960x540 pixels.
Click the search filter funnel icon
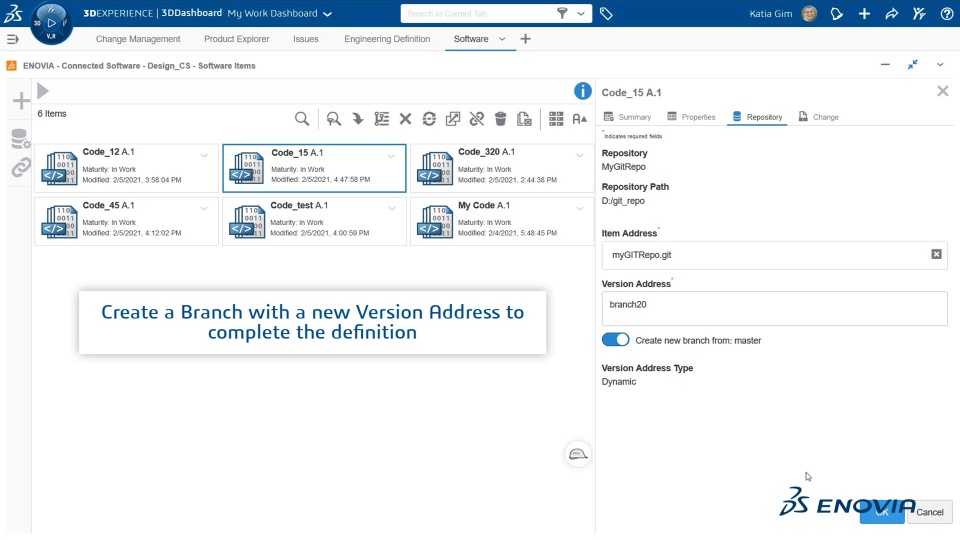tap(562, 13)
